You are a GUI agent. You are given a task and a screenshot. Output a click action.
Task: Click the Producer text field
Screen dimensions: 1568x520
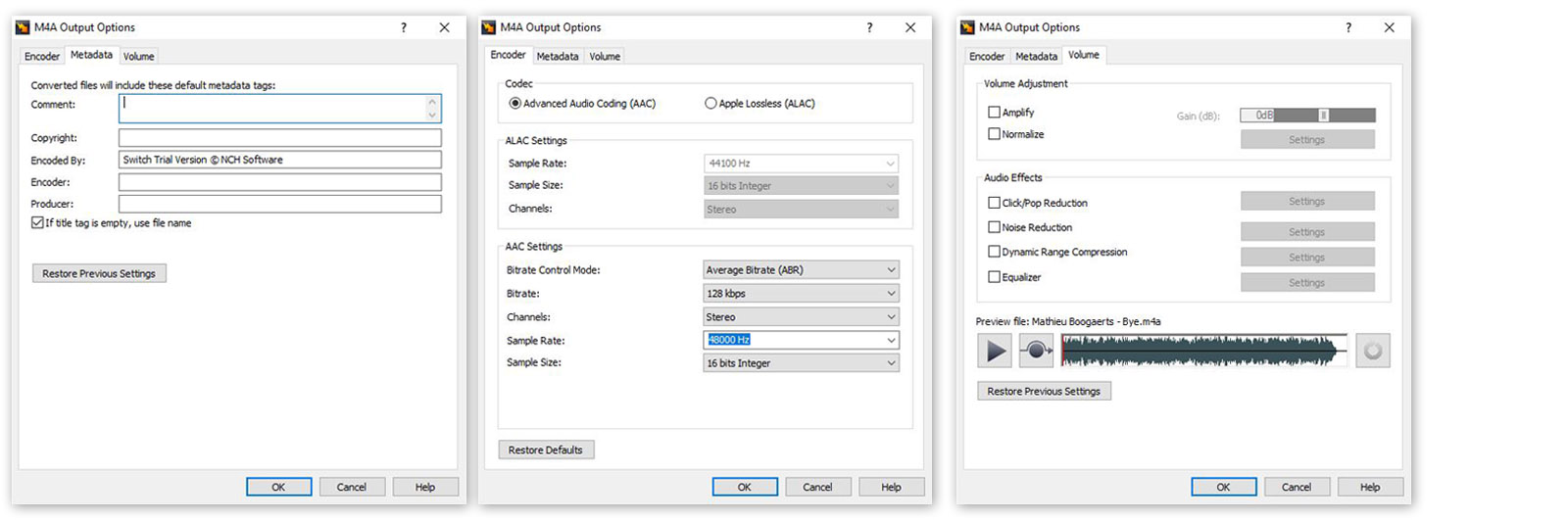(x=280, y=204)
